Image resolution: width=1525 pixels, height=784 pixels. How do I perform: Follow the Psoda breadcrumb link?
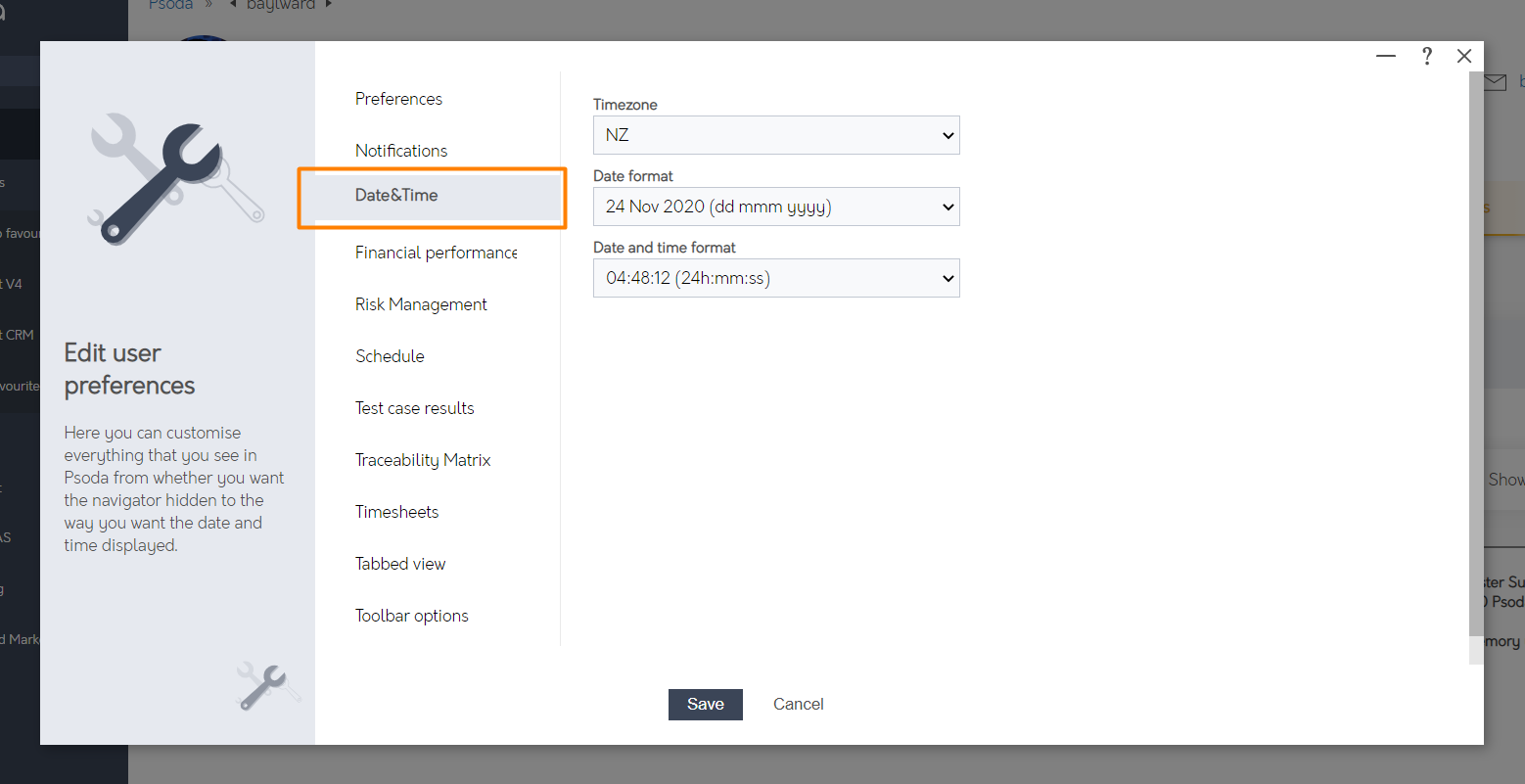(169, 5)
